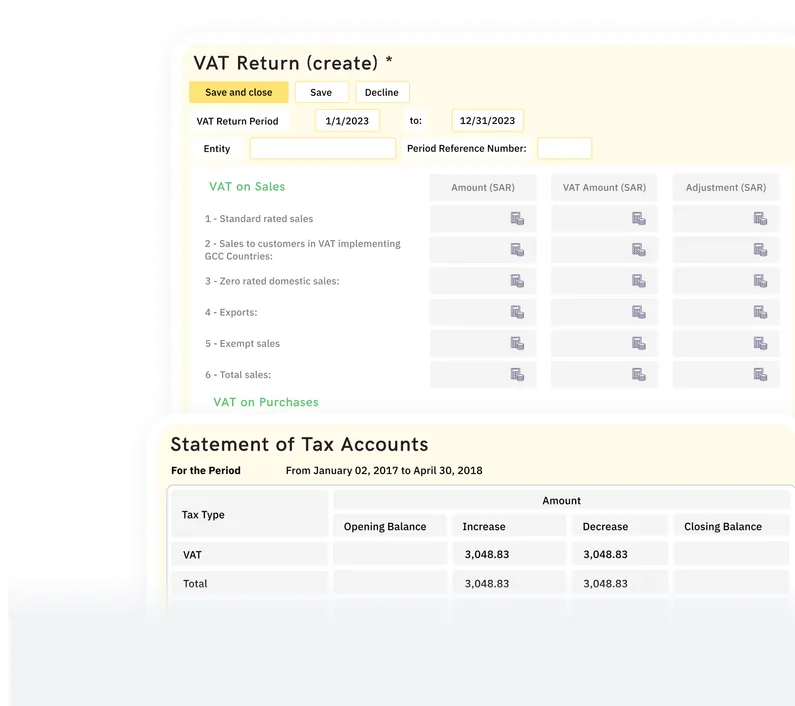Click the Decline button

[382, 92]
